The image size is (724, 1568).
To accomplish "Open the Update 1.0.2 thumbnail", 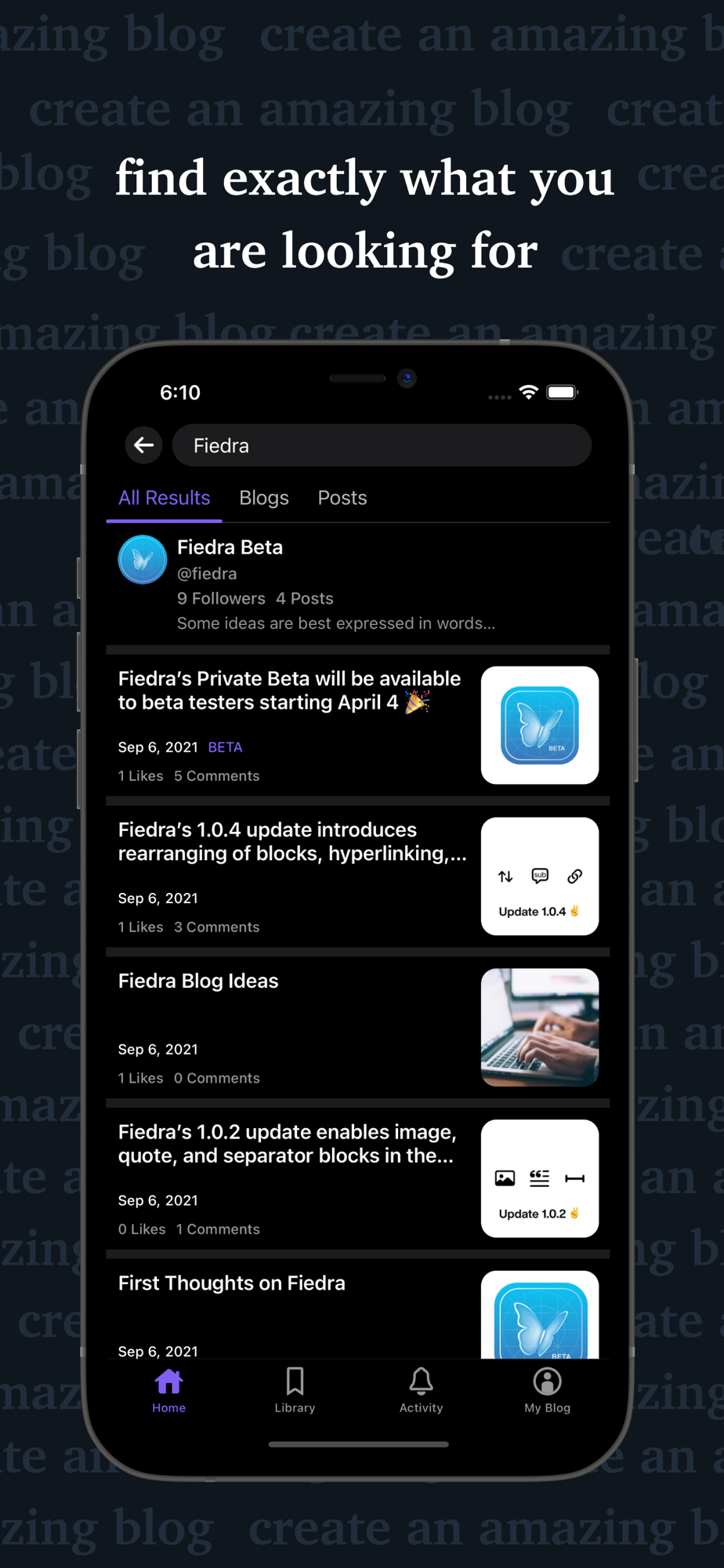I will pyautogui.click(x=540, y=1178).
